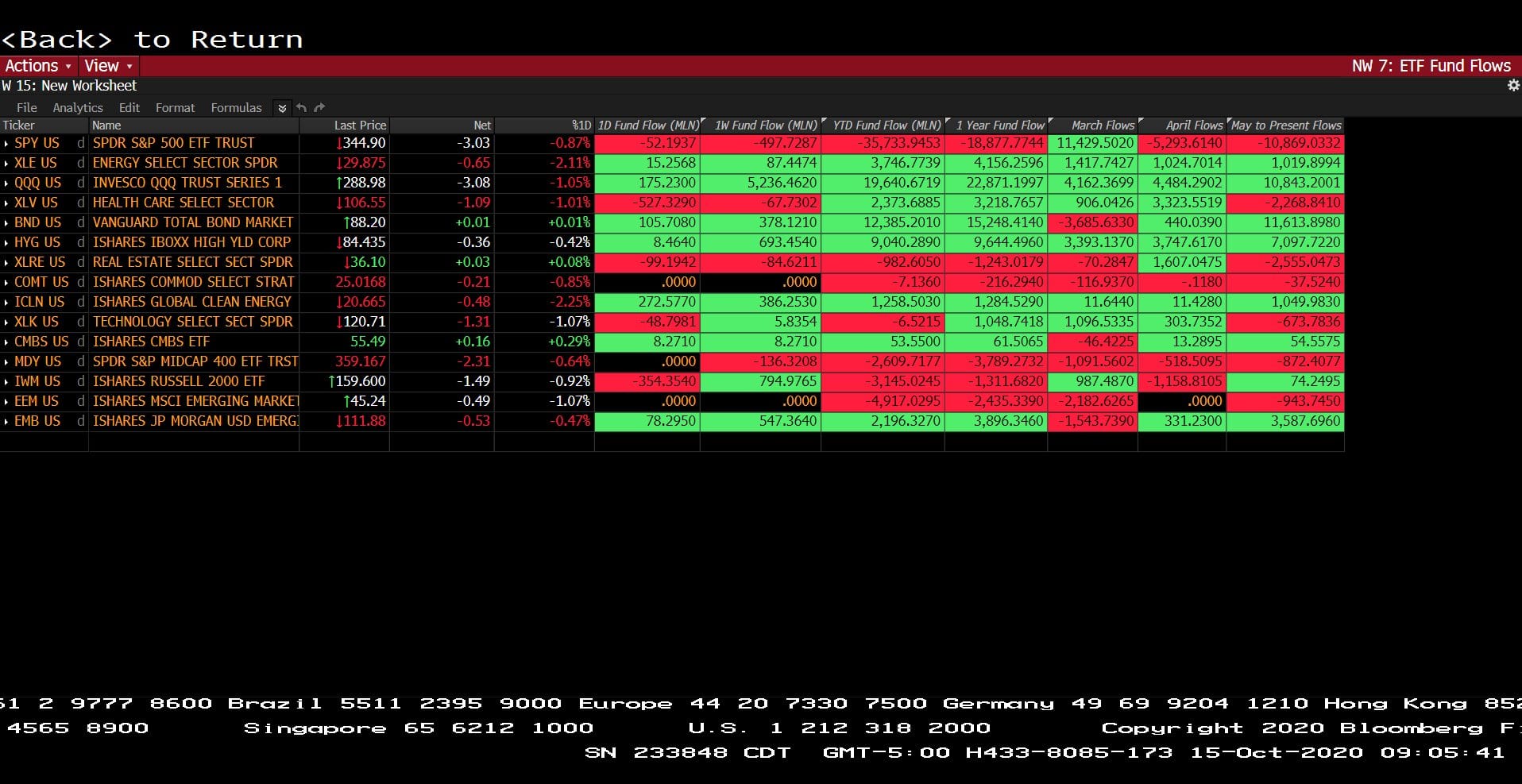1522x784 pixels.
Task: Open the Format menu
Action: [x=175, y=107]
